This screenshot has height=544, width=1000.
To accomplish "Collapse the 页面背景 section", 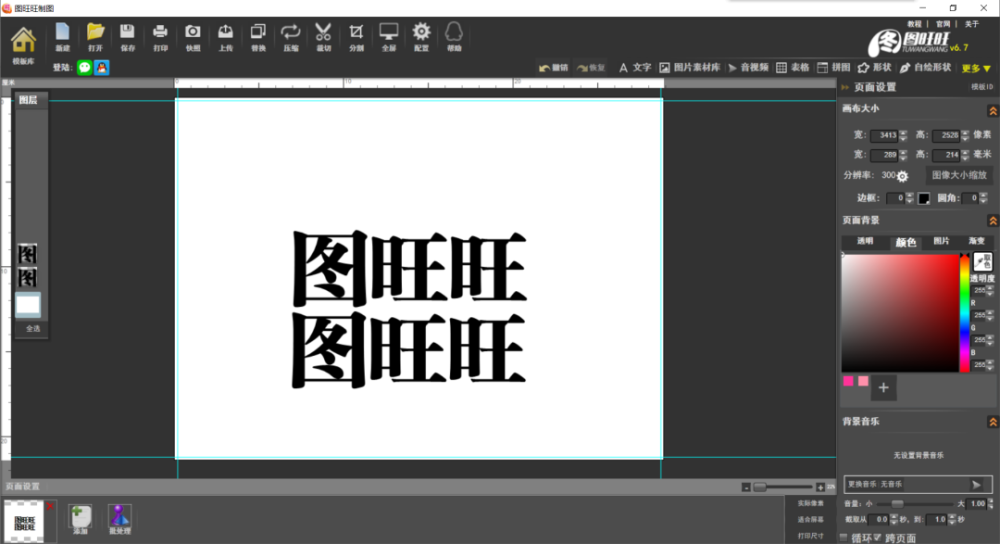I will tap(992, 221).
